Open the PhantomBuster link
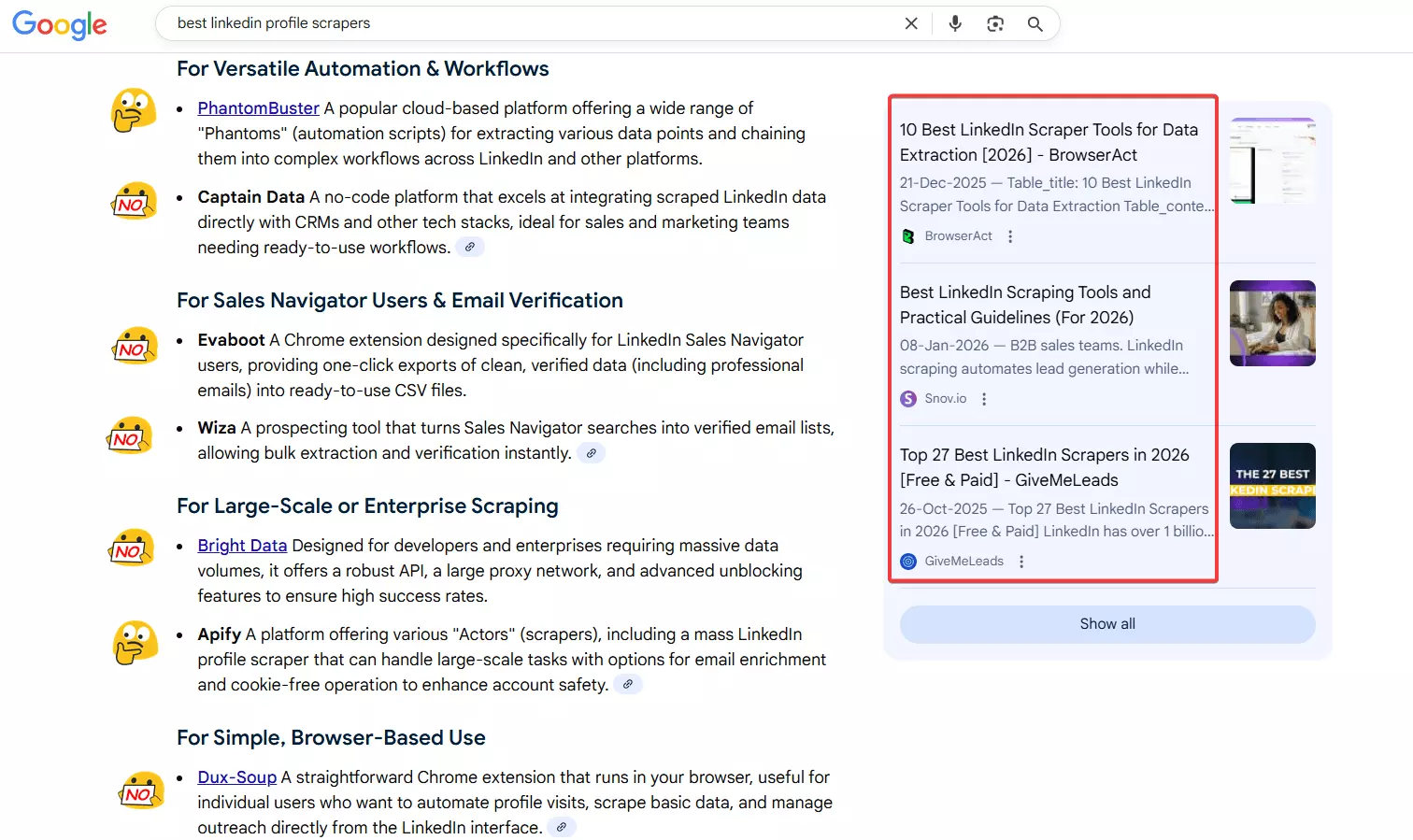 258,108
